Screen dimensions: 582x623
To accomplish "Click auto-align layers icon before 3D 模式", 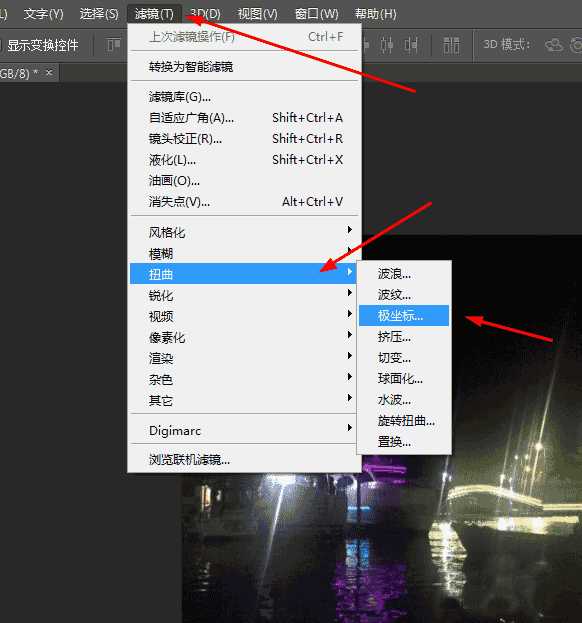I will (x=451, y=45).
